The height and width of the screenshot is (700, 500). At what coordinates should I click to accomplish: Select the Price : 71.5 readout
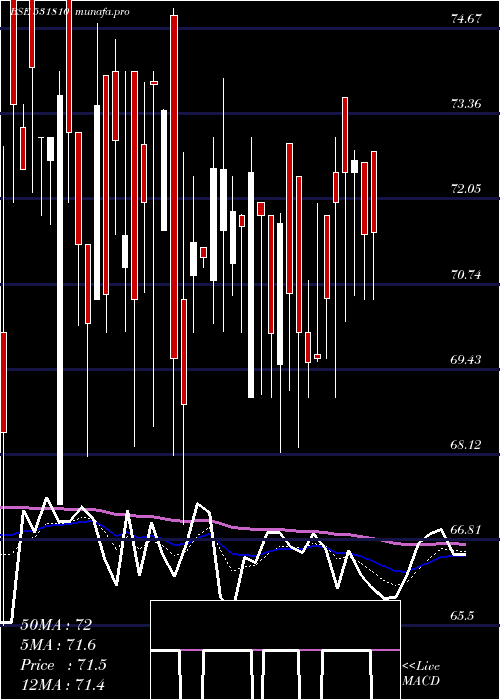(63, 665)
